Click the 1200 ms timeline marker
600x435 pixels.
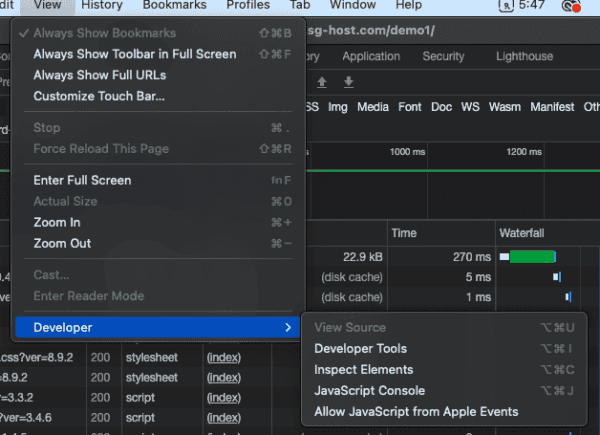point(524,152)
